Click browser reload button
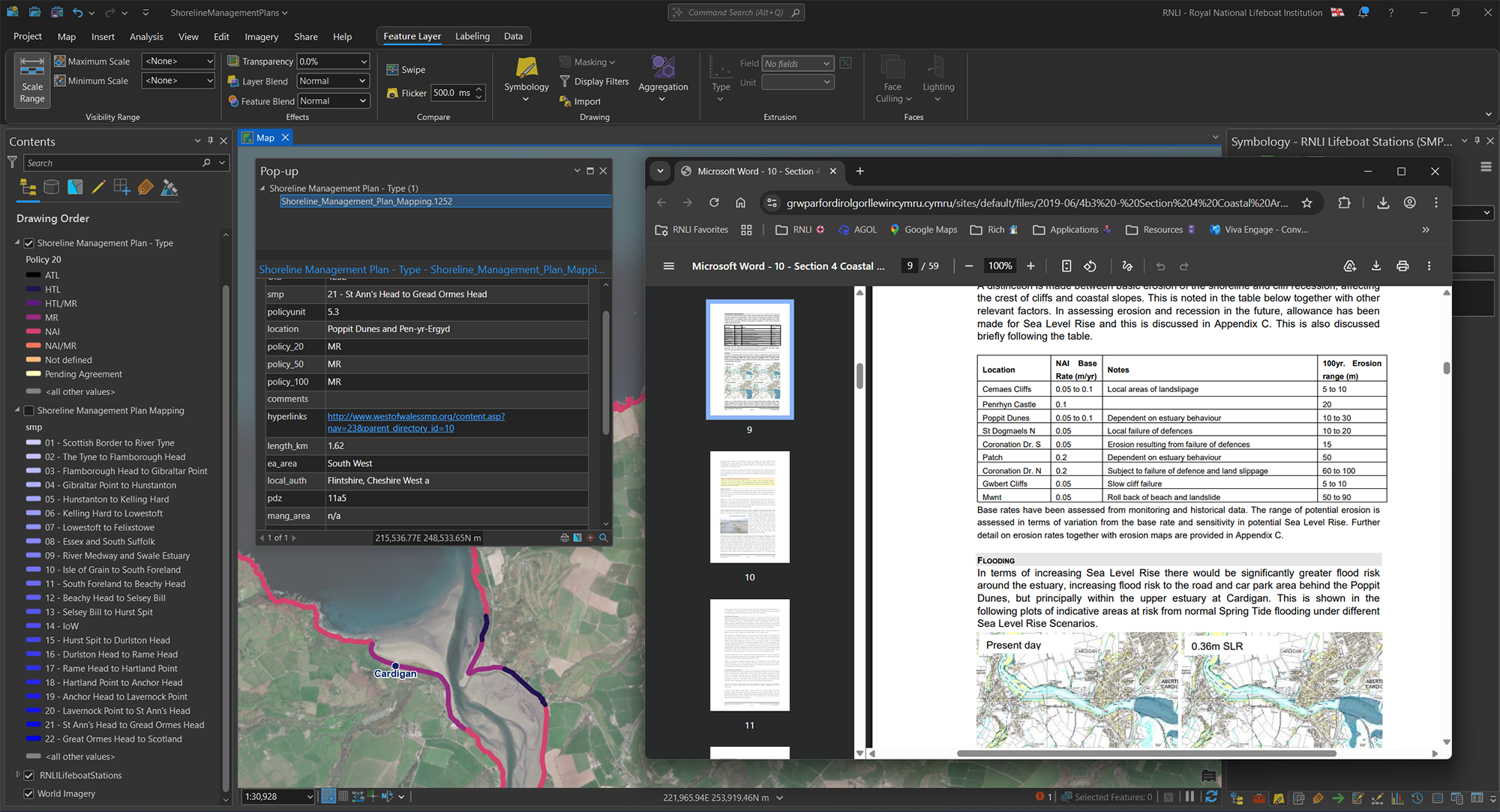 714,202
